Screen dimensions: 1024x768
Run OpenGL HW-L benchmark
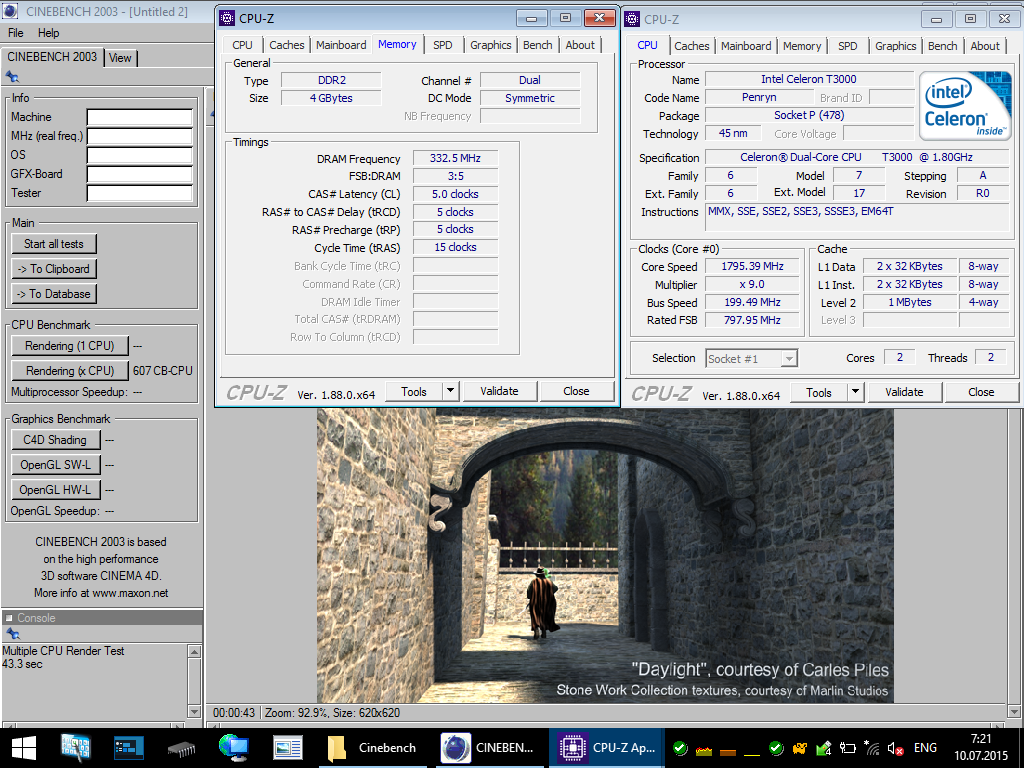(56, 489)
